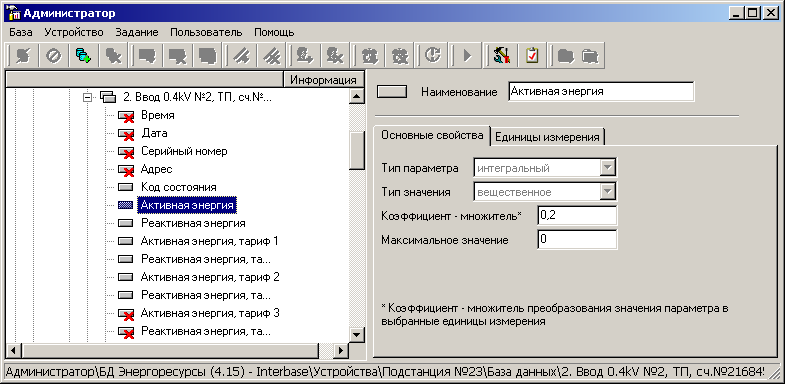This screenshot has width=785, height=384.
Task: Open the Задание menu
Action: click(137, 33)
